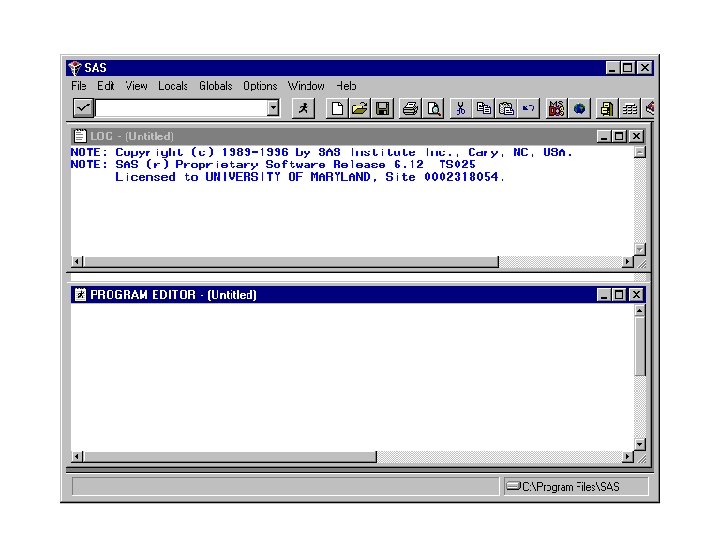The height and width of the screenshot is (540, 720).
Task: Click the partially visible help book icon
Action: 649,108
